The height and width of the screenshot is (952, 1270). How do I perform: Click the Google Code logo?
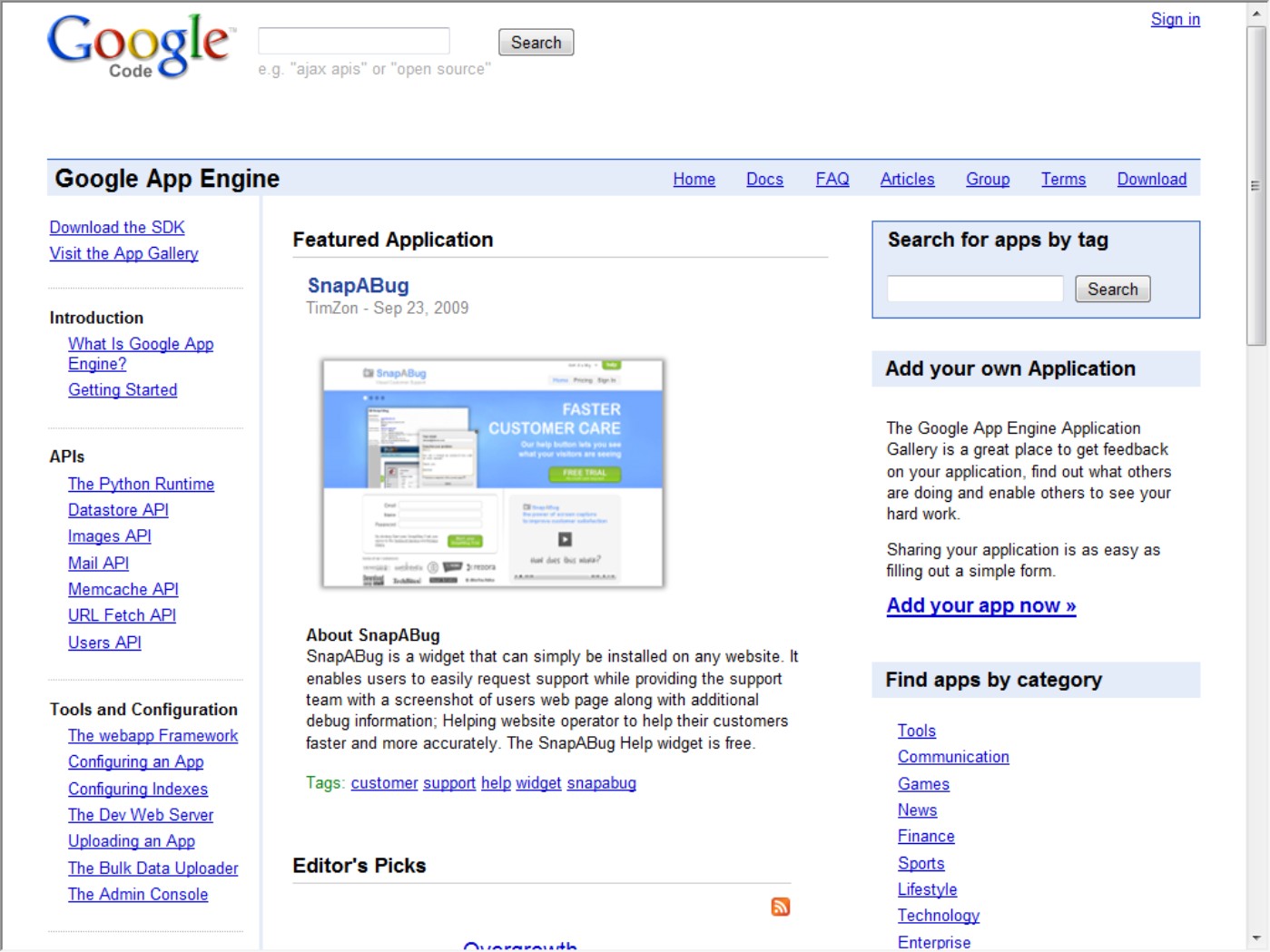click(141, 46)
